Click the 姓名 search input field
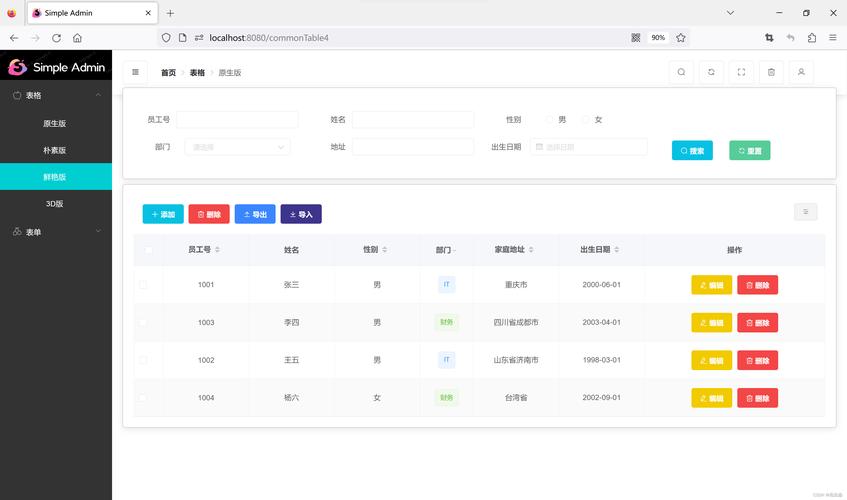The image size is (847, 500). pos(413,119)
